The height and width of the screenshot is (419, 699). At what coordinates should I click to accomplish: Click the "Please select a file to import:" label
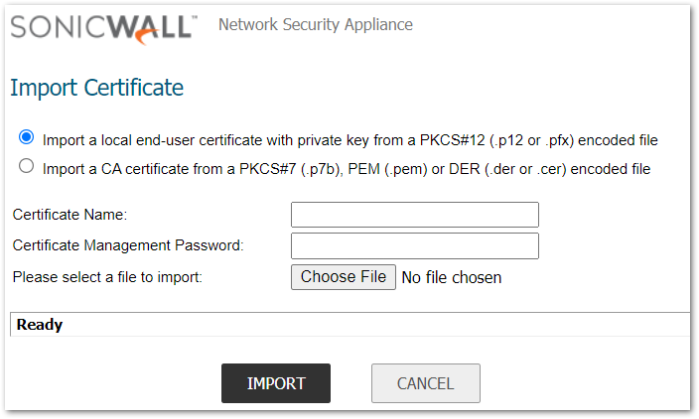point(107,277)
